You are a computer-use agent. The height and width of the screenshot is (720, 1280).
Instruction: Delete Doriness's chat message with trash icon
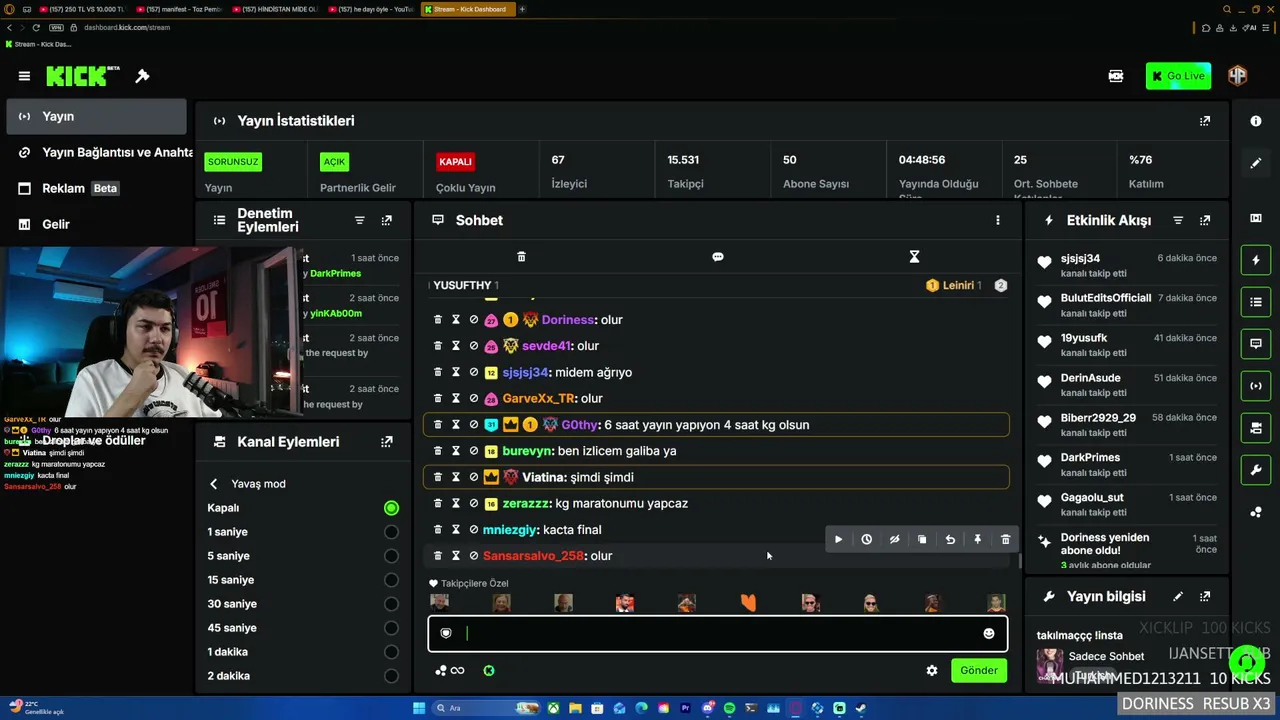437,320
